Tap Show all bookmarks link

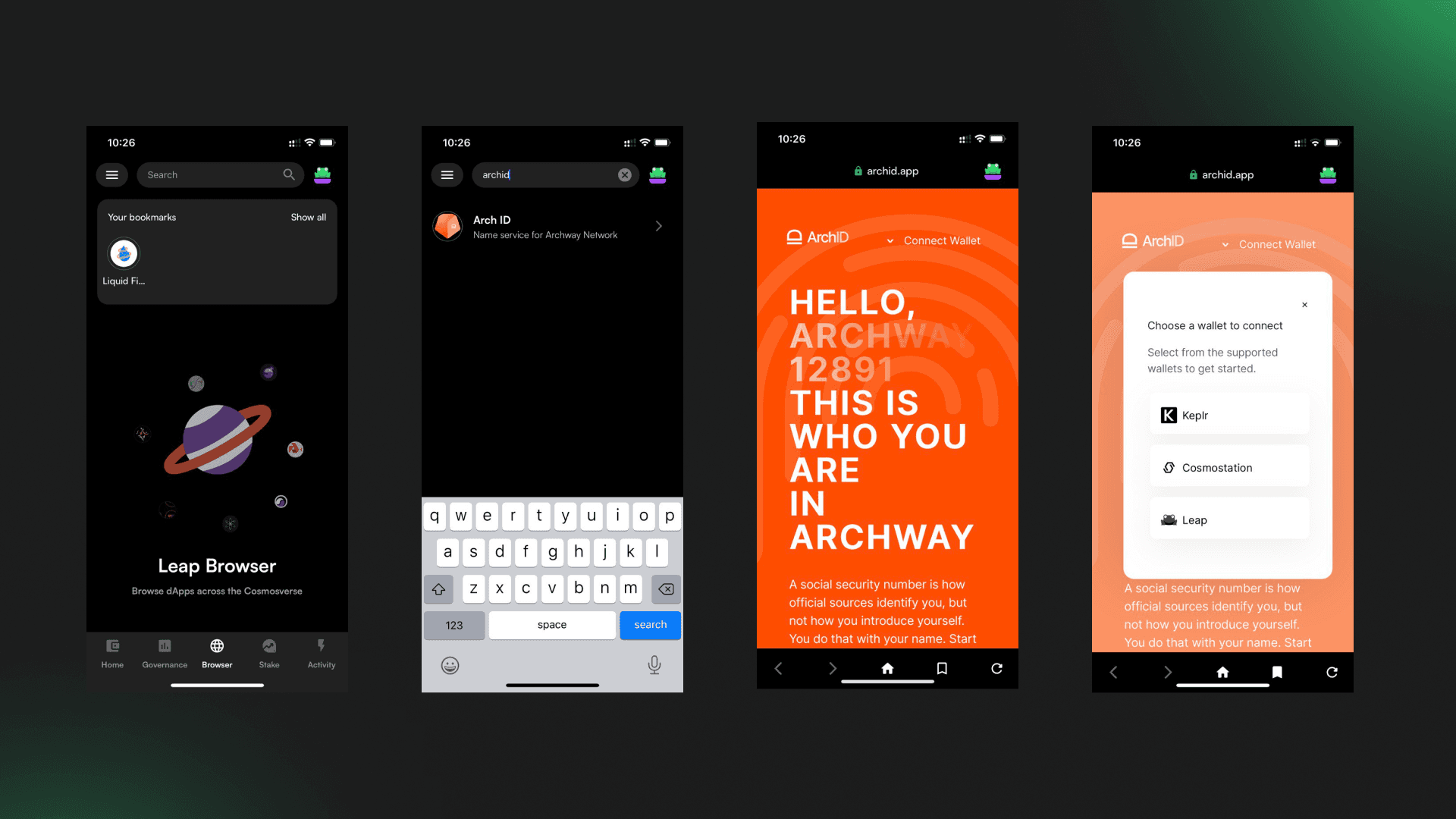coord(309,217)
